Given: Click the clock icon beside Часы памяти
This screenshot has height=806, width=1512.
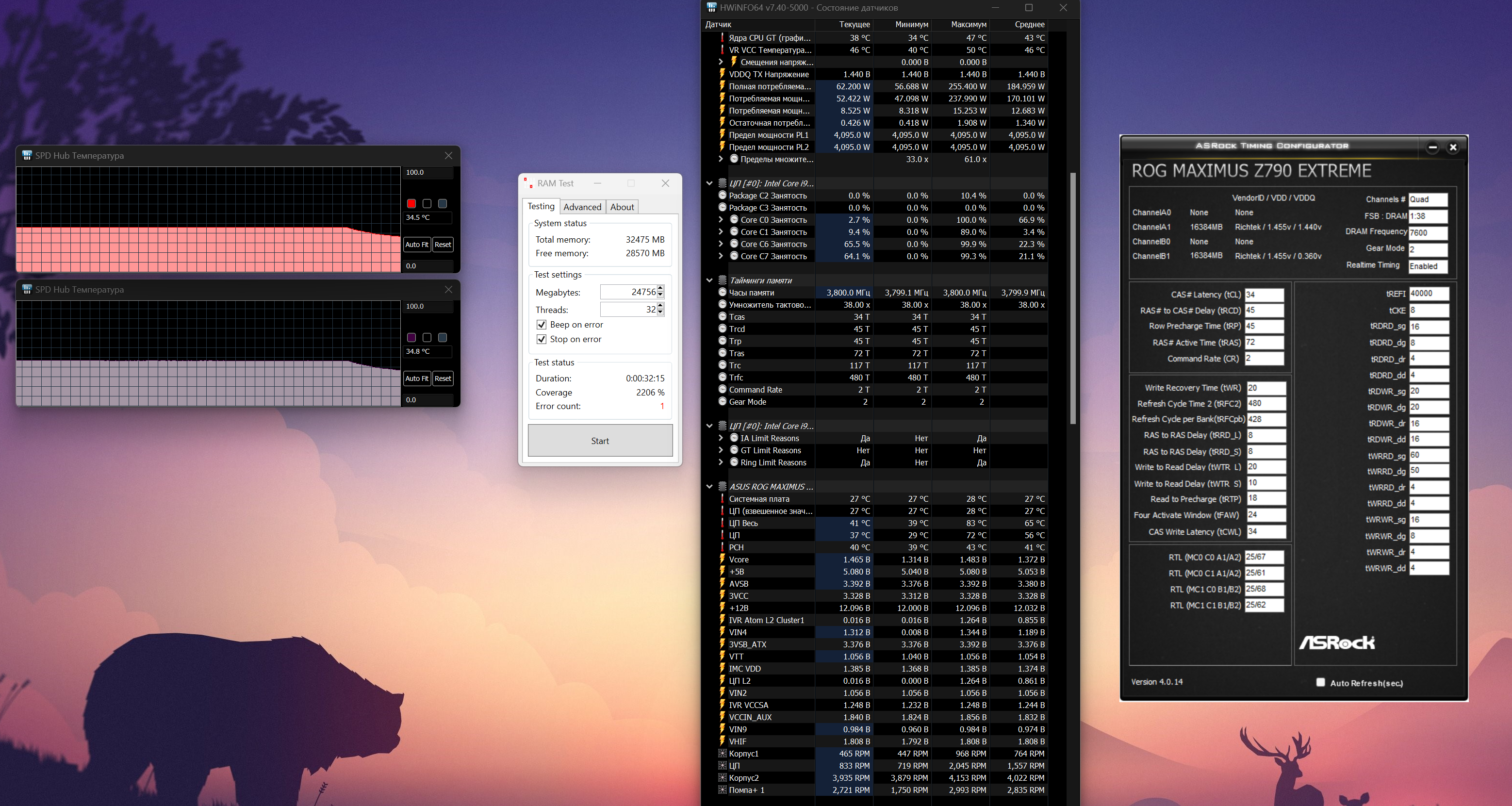Looking at the screenshot, I should point(723,292).
